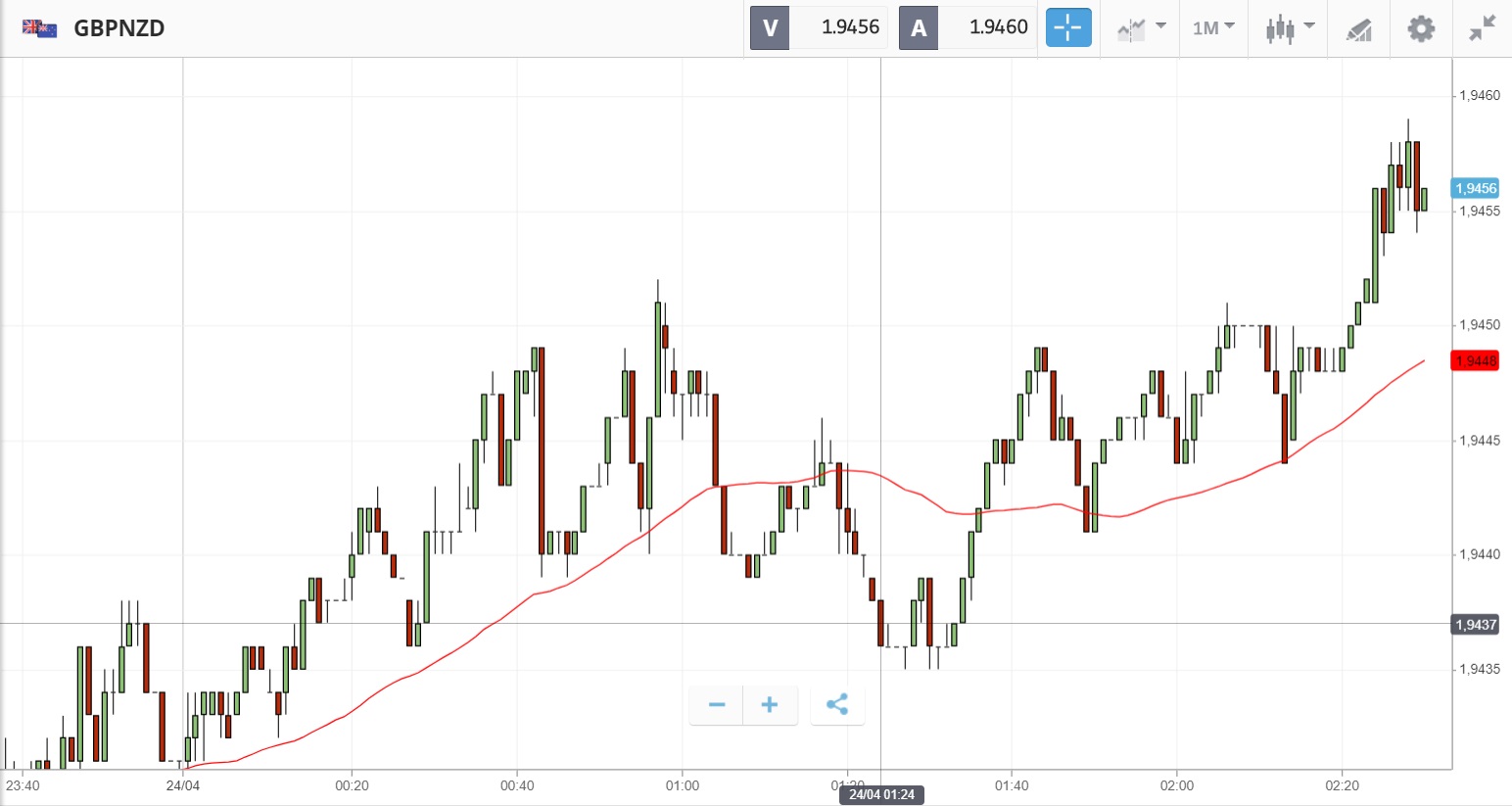
Task: Open the candlestick chart type dropdown
Action: click(1289, 28)
